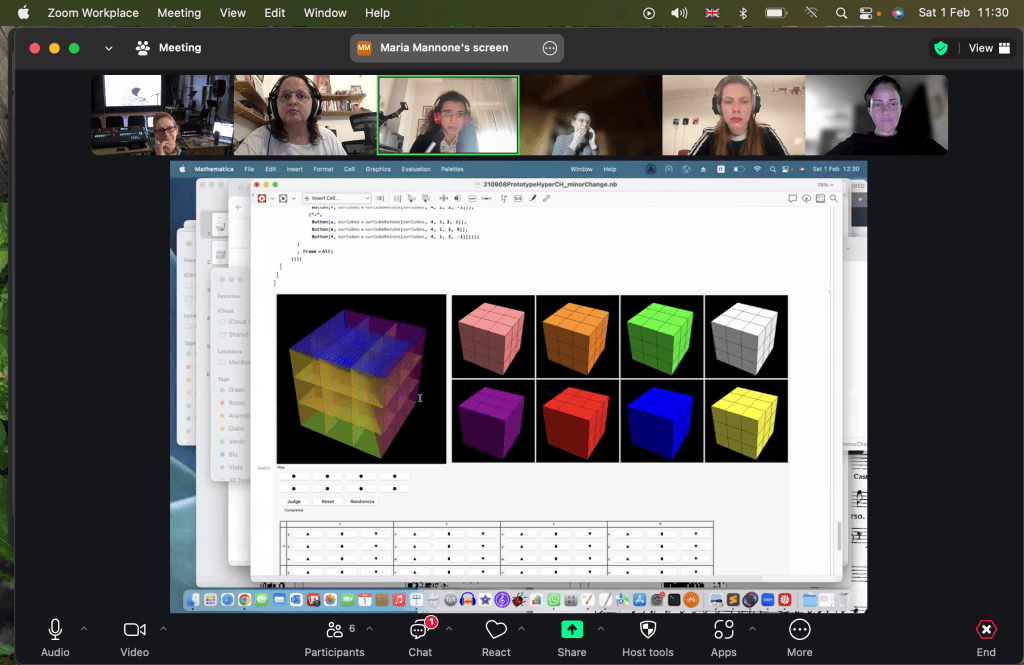This screenshot has width=1024, height=665.
Task: Mute the microphone with the Audio icon
Action: click(55, 629)
